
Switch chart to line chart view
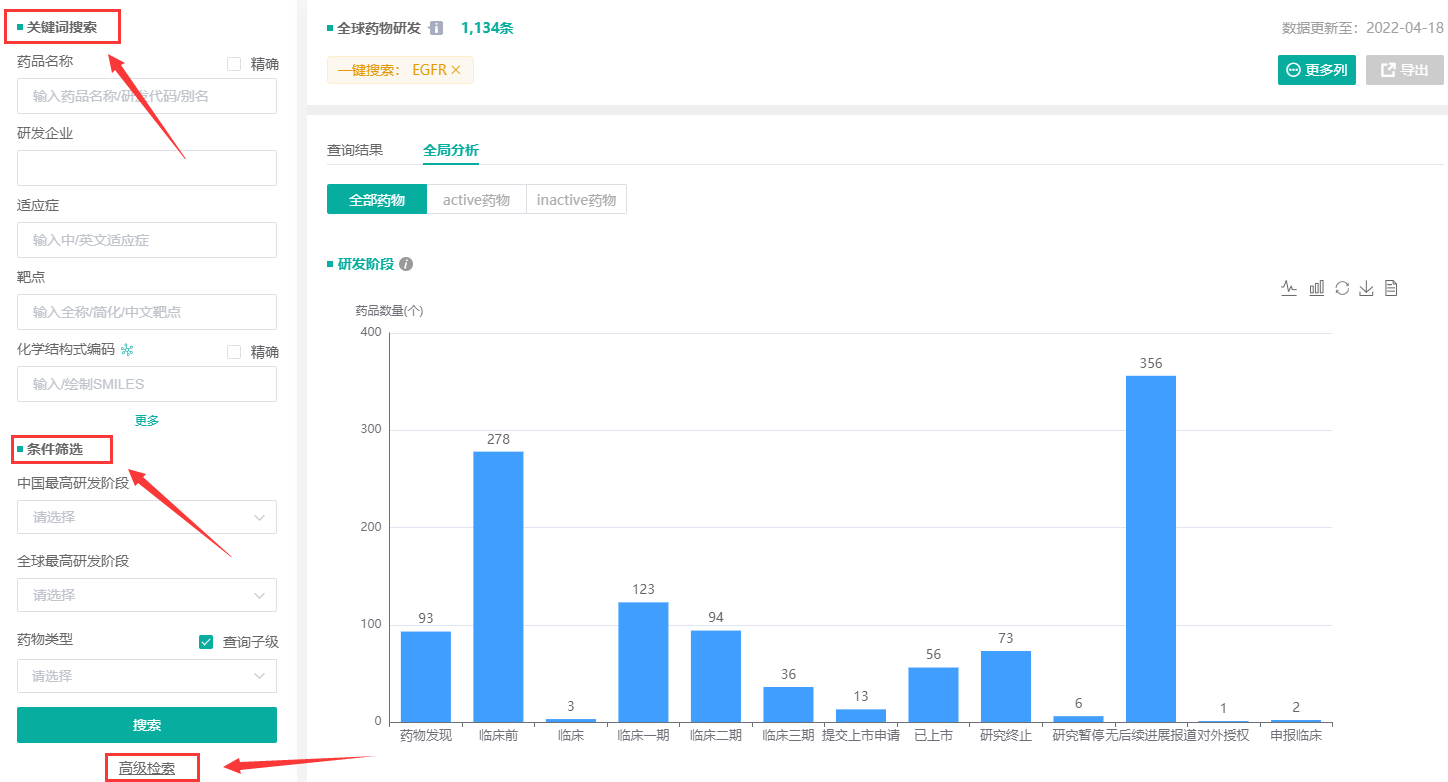(x=1289, y=288)
